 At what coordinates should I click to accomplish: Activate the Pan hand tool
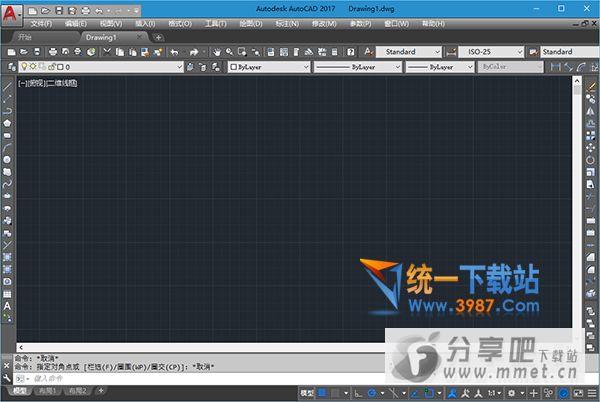217,52
